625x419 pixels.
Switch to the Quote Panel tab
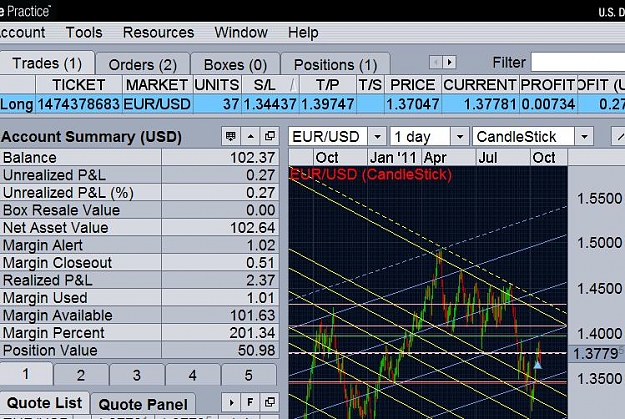coord(143,404)
